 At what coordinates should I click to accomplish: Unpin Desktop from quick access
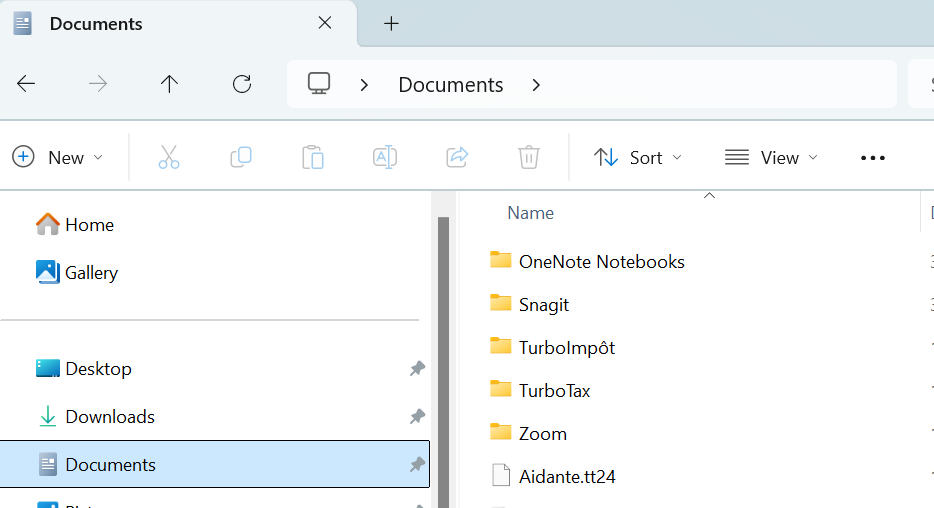tap(417, 369)
